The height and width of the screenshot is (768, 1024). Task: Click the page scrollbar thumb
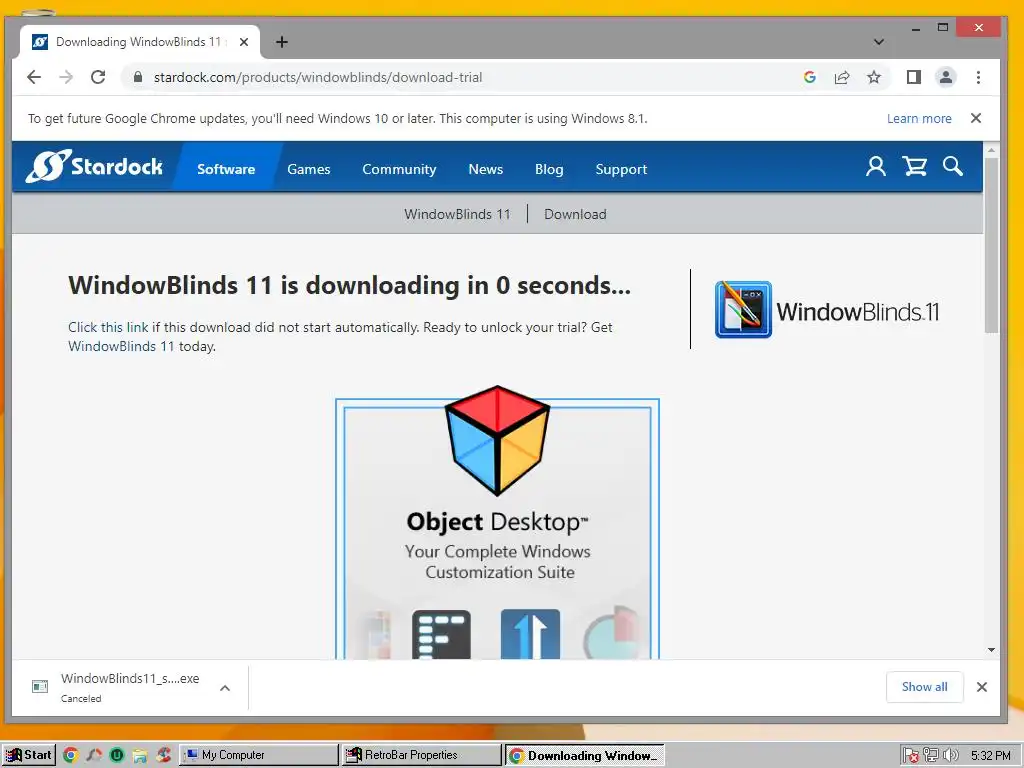[x=991, y=245]
